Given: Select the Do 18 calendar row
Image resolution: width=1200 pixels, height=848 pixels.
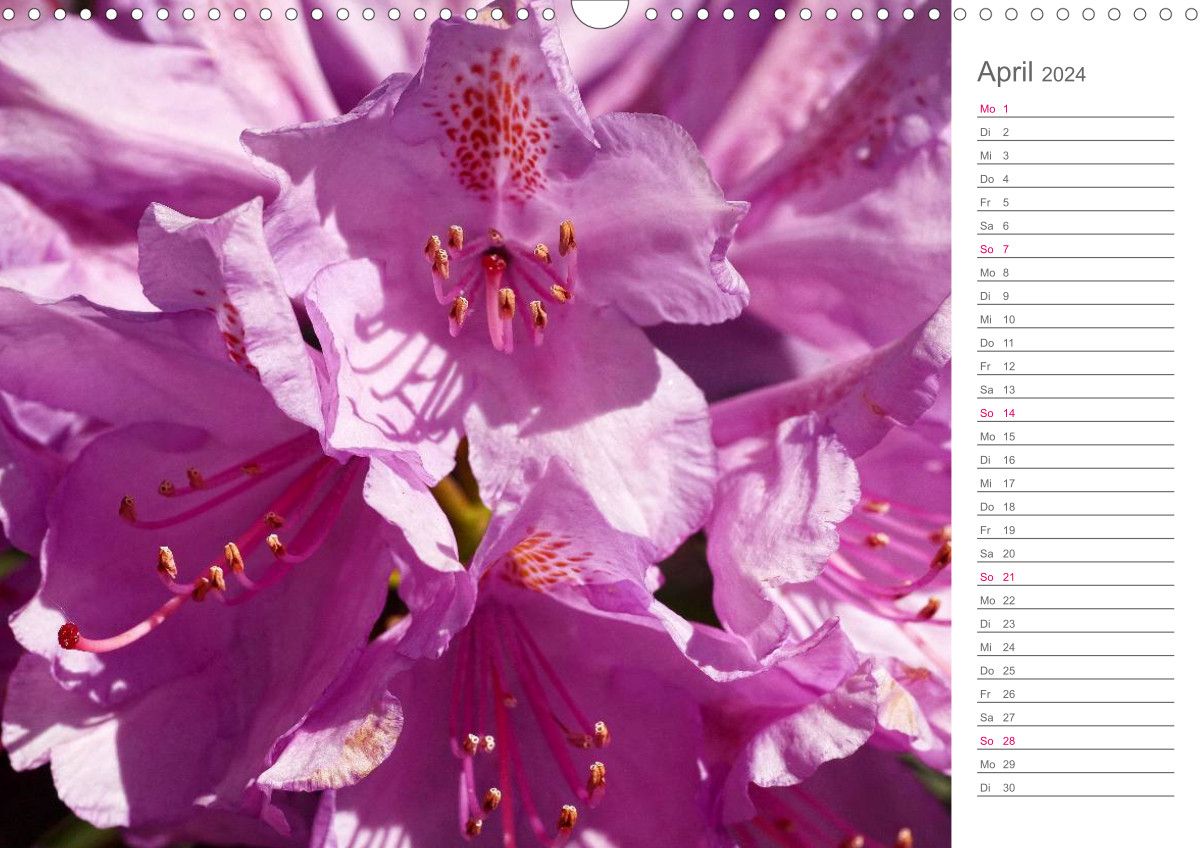Looking at the screenshot, I should pos(1075,507).
